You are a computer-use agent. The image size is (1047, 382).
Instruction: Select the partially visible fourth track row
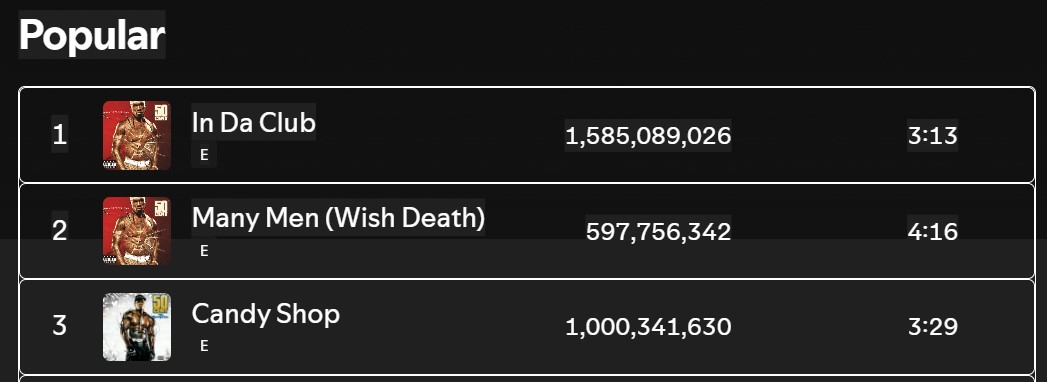(x=527, y=379)
